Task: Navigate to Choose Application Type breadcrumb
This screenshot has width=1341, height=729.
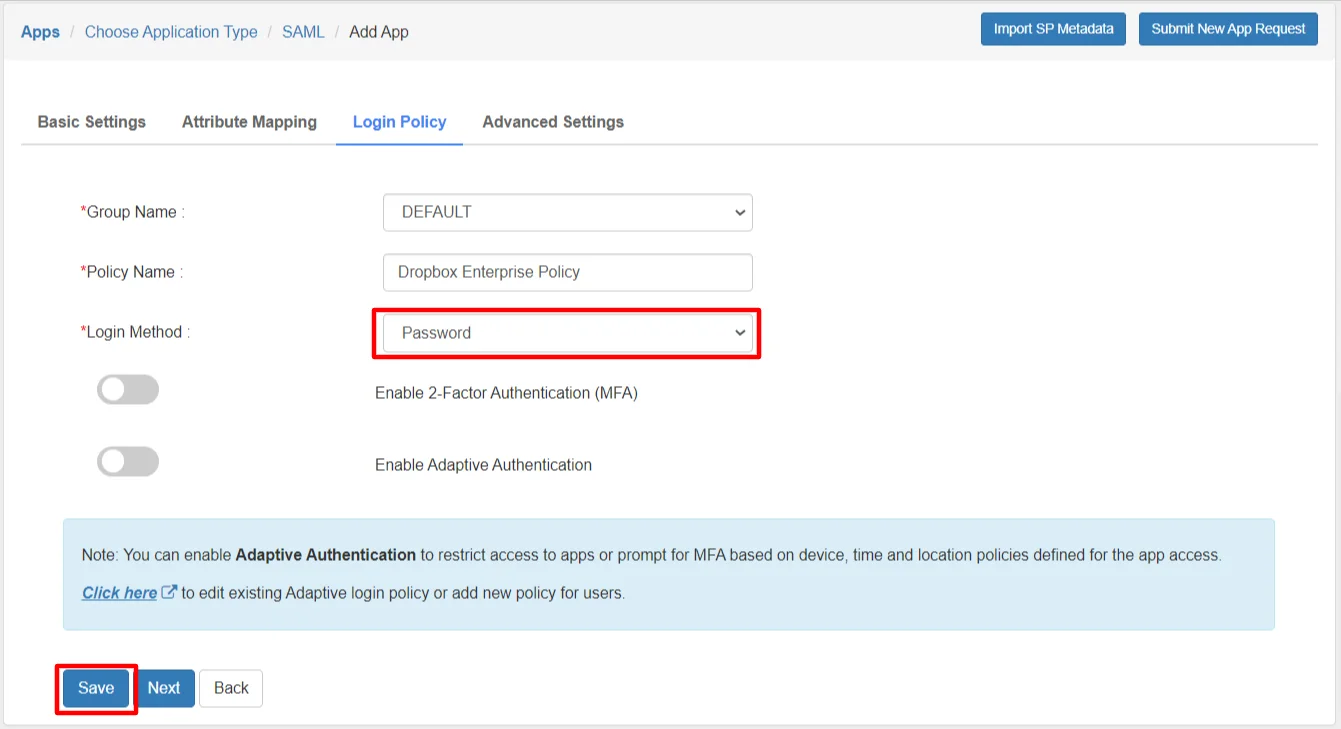Action: [170, 31]
